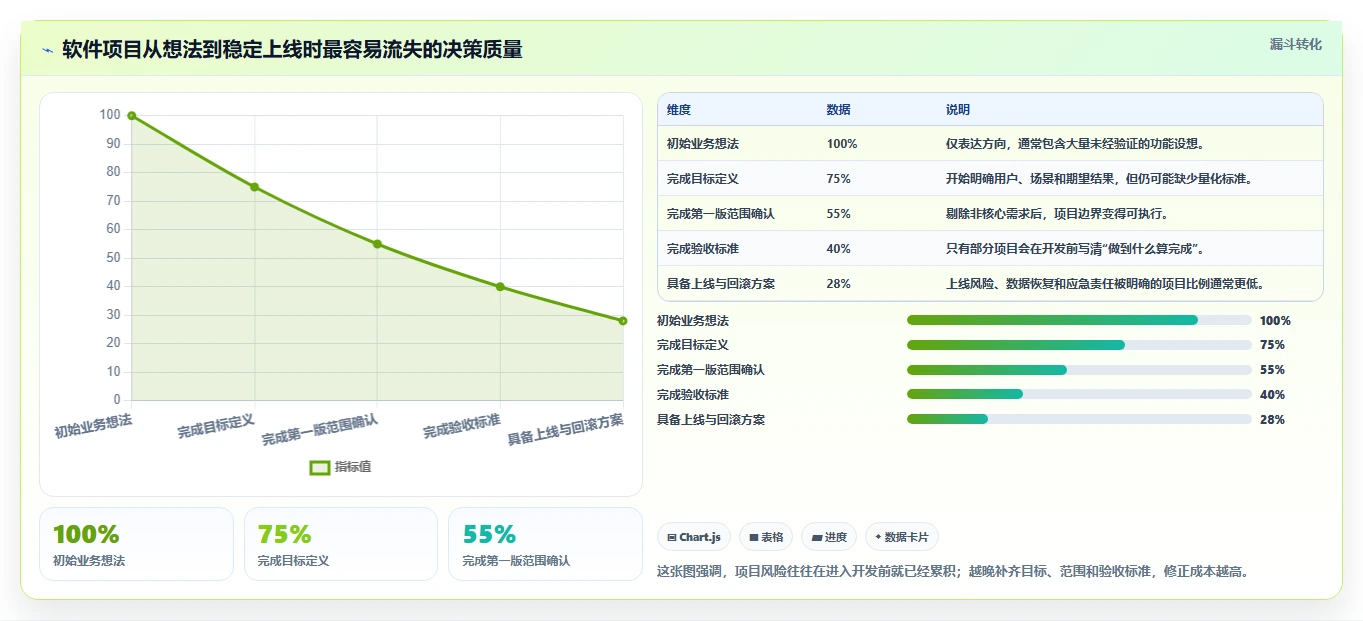Click the x-axis label 完成目标定义
1363x621 pixels.
click(x=216, y=427)
